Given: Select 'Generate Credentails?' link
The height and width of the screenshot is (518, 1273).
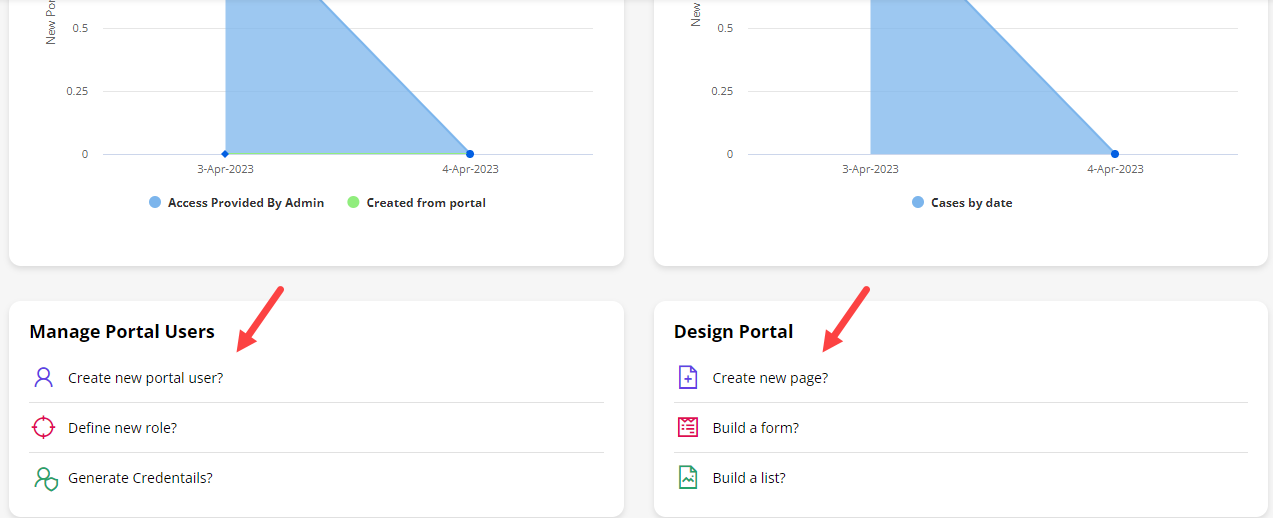Looking at the screenshot, I should tap(140, 478).
